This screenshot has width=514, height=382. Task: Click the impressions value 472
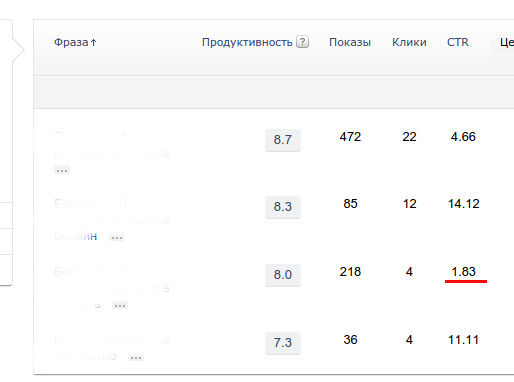click(350, 137)
